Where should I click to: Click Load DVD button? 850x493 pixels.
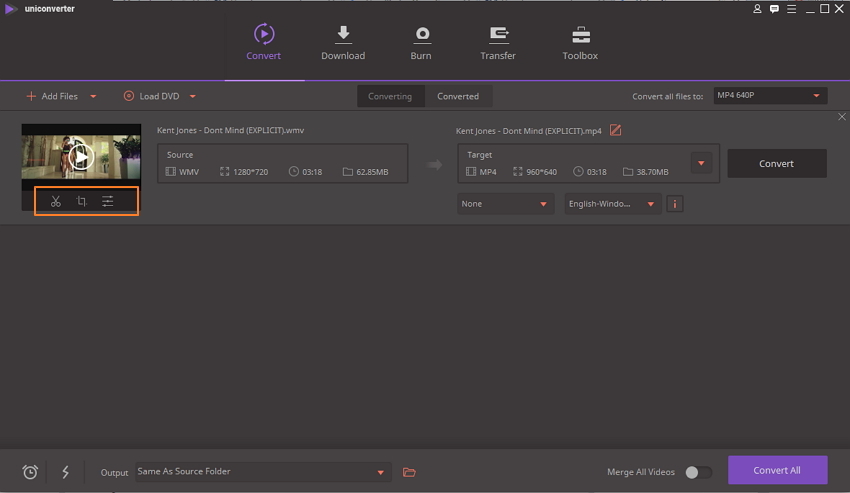click(x=151, y=96)
